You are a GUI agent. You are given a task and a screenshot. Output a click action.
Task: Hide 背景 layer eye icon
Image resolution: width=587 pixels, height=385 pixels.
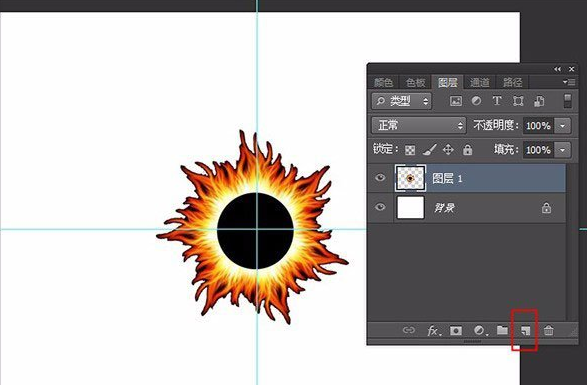(x=380, y=207)
